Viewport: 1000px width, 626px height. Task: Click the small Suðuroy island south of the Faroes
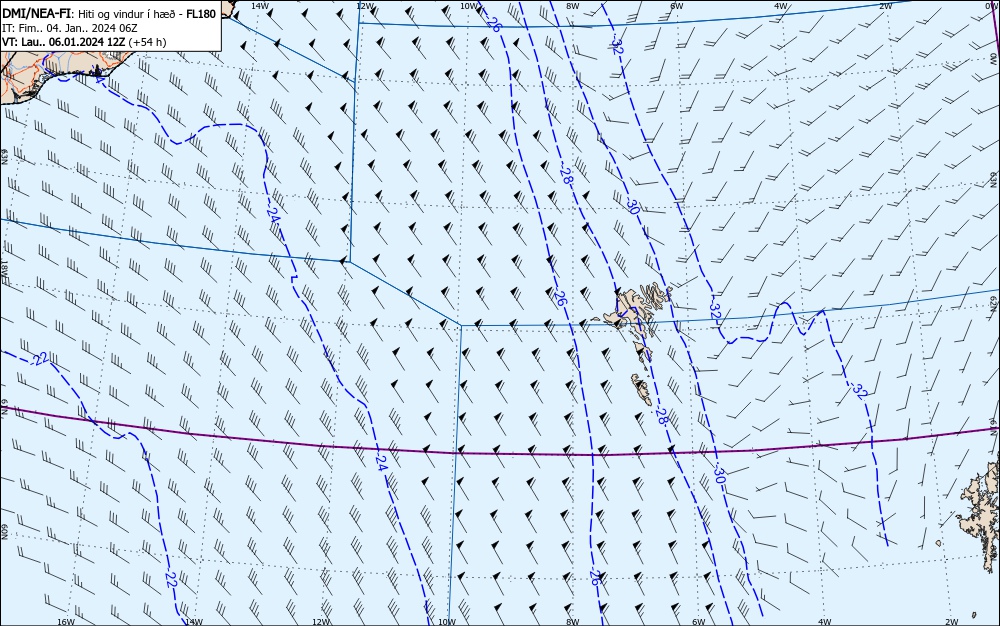click(x=642, y=389)
